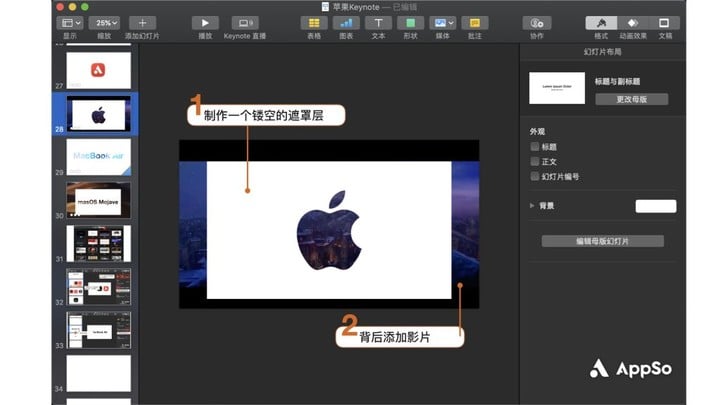Image resolution: width=720 pixels, height=405 pixels.
Task: Open the Media (媒体) dropdown
Action: point(443,23)
